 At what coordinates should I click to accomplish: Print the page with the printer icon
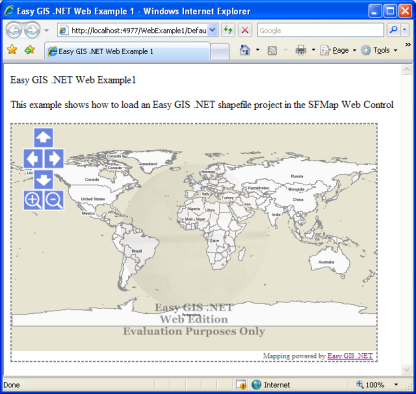301,50
